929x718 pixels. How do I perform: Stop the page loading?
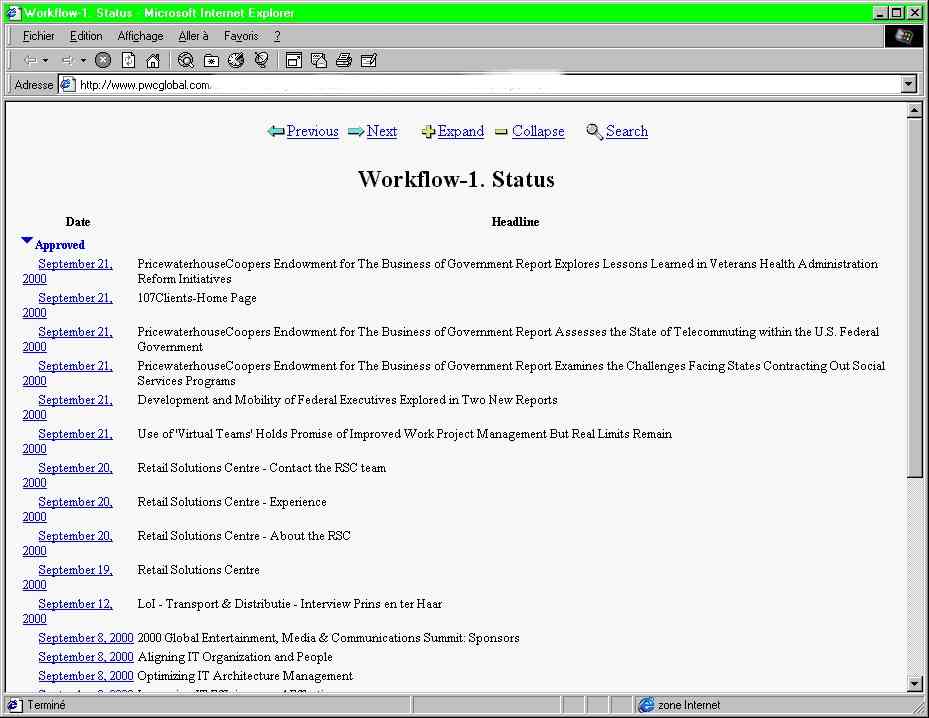click(103, 60)
